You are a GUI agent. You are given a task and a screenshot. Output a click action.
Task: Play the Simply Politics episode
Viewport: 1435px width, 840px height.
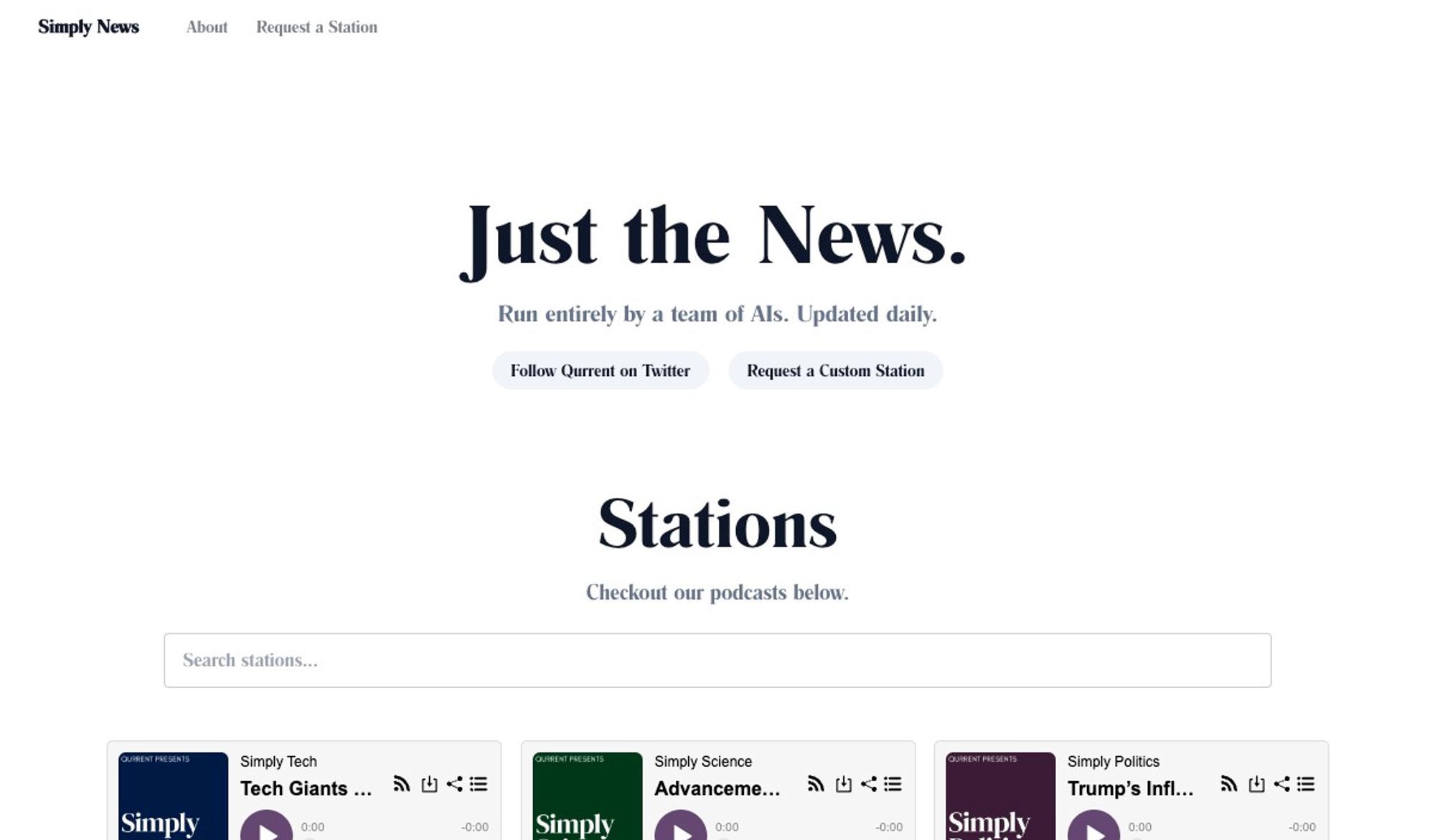[1094, 826]
